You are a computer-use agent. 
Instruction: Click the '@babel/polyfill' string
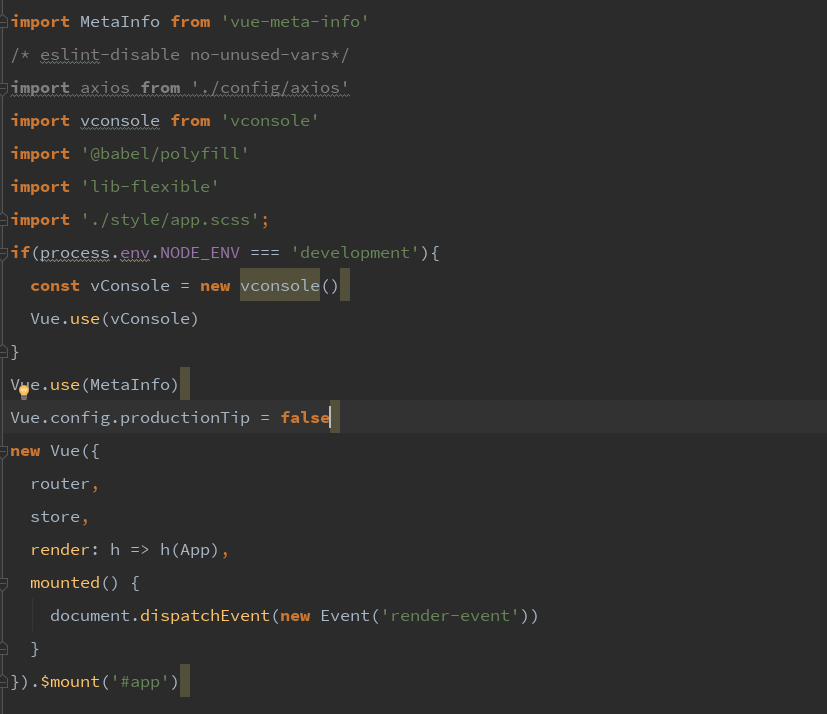[165, 154]
